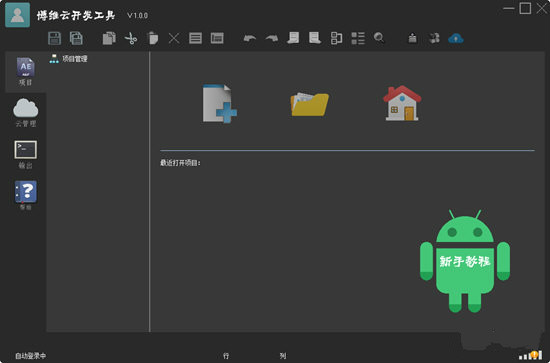The height and width of the screenshot is (363, 550).
Task: Open existing project via folder icon
Action: coord(310,104)
